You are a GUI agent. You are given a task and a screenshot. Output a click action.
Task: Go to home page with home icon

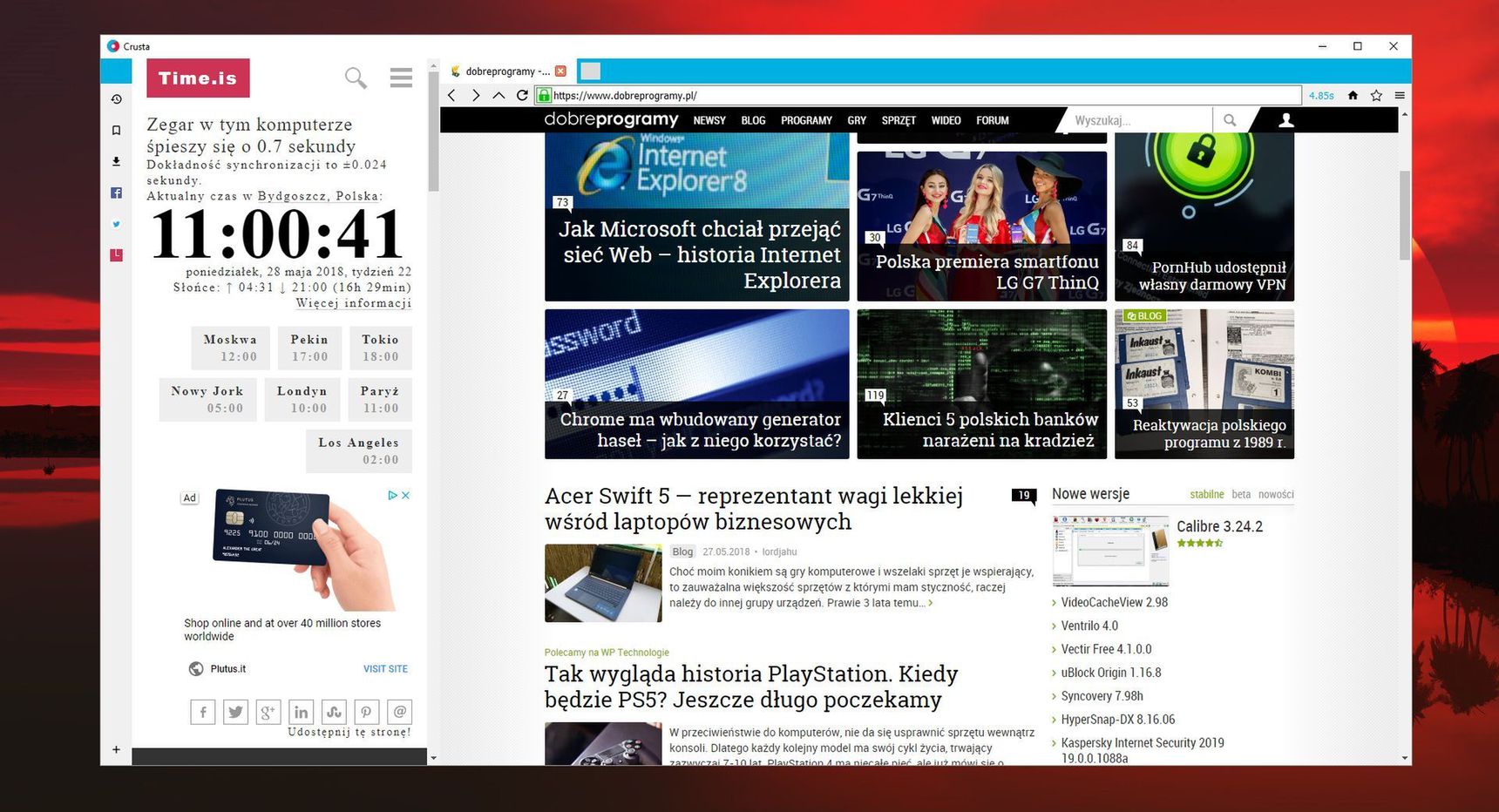pyautogui.click(x=1353, y=96)
